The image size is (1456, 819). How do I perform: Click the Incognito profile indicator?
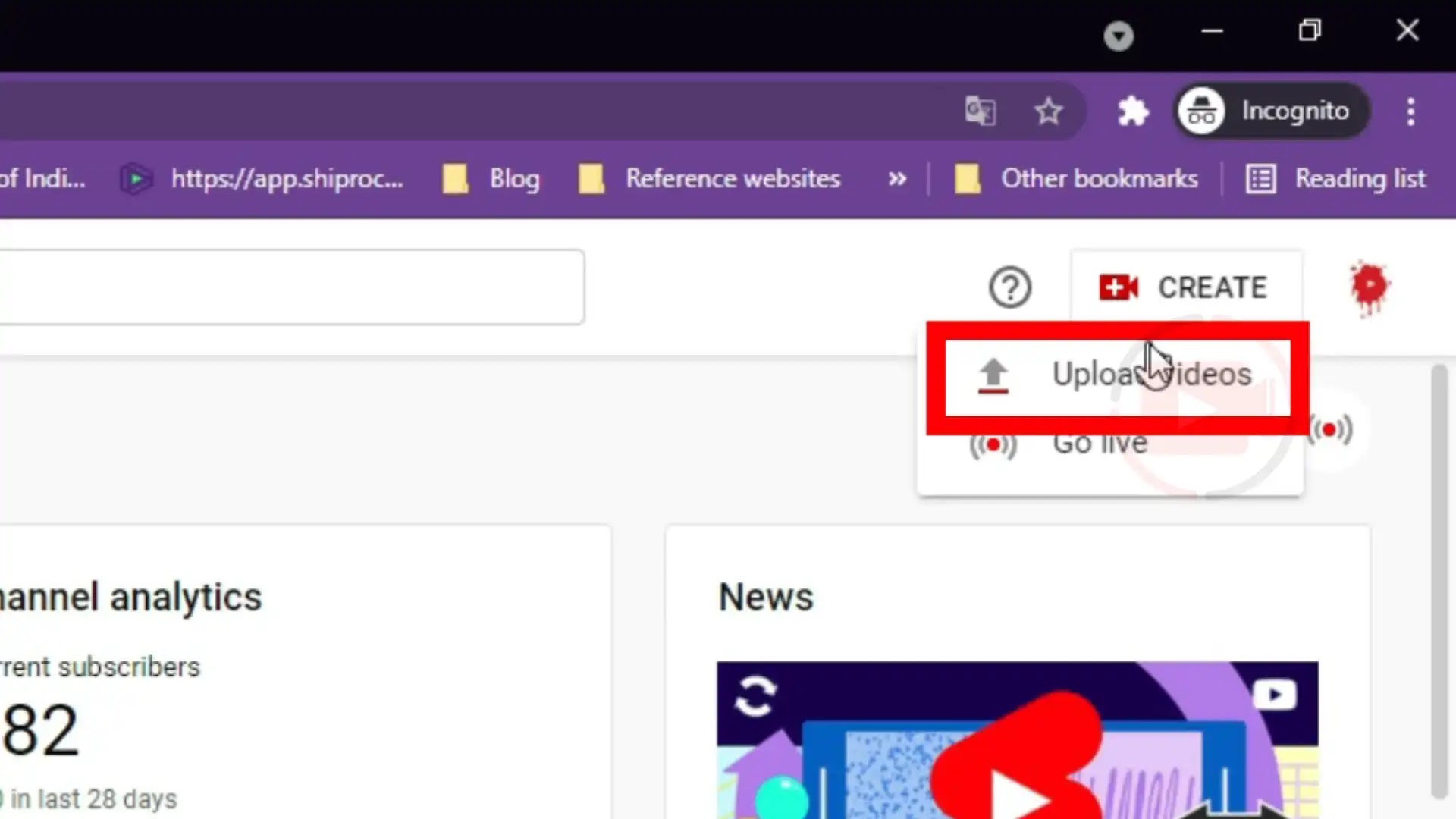coord(1271,111)
